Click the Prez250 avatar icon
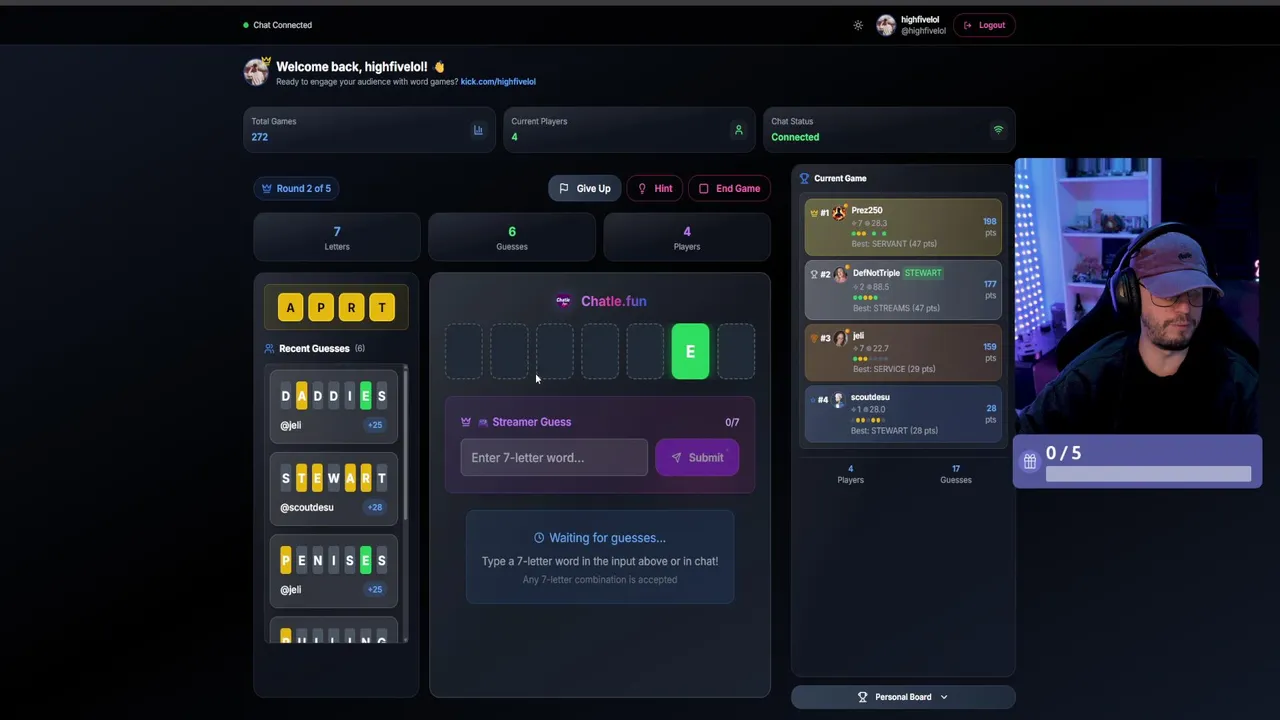 (x=839, y=212)
